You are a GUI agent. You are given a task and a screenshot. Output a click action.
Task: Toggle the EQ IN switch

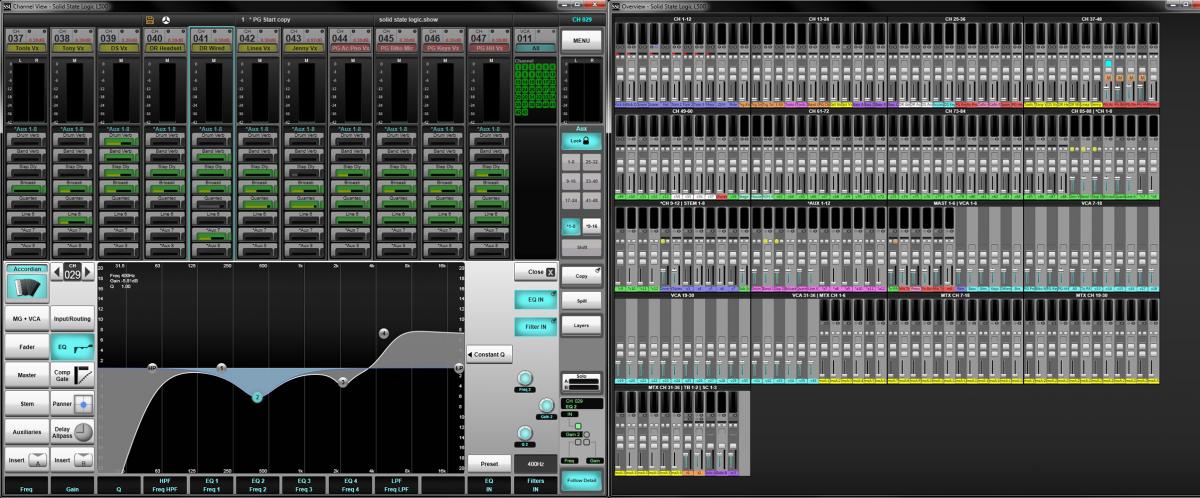pos(535,299)
